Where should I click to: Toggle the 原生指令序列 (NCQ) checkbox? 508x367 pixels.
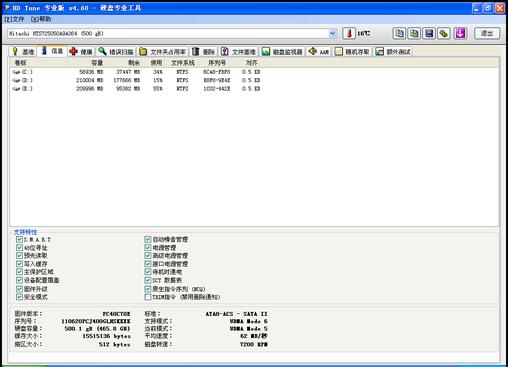(x=148, y=289)
